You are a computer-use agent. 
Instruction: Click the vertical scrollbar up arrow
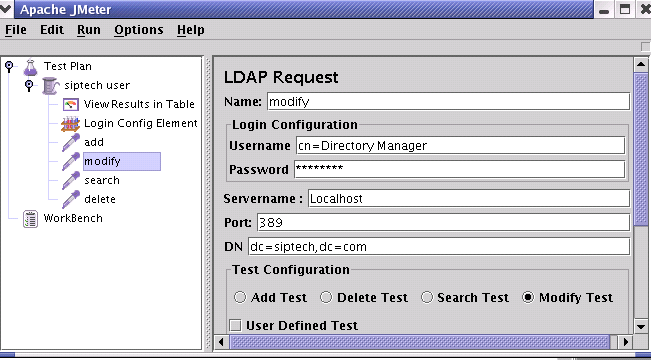point(641,65)
